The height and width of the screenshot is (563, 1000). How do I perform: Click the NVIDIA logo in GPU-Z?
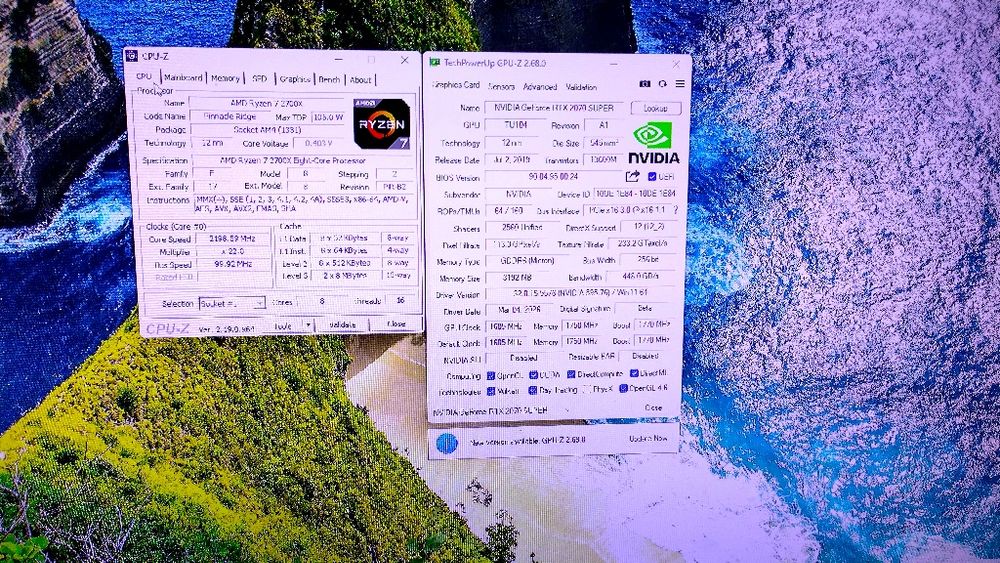click(653, 143)
